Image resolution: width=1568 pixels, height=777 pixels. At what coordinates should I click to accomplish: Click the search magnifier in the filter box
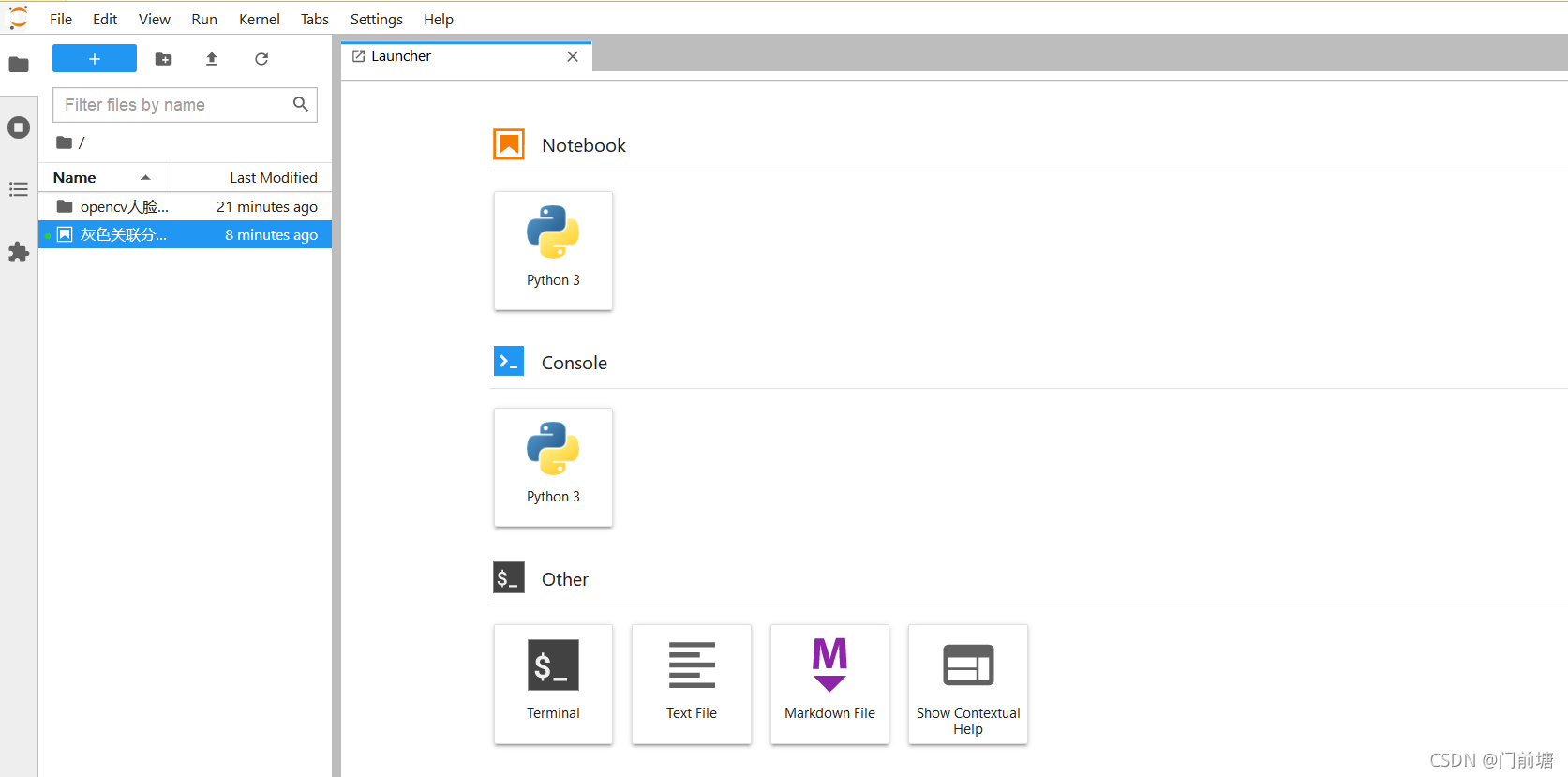[301, 104]
